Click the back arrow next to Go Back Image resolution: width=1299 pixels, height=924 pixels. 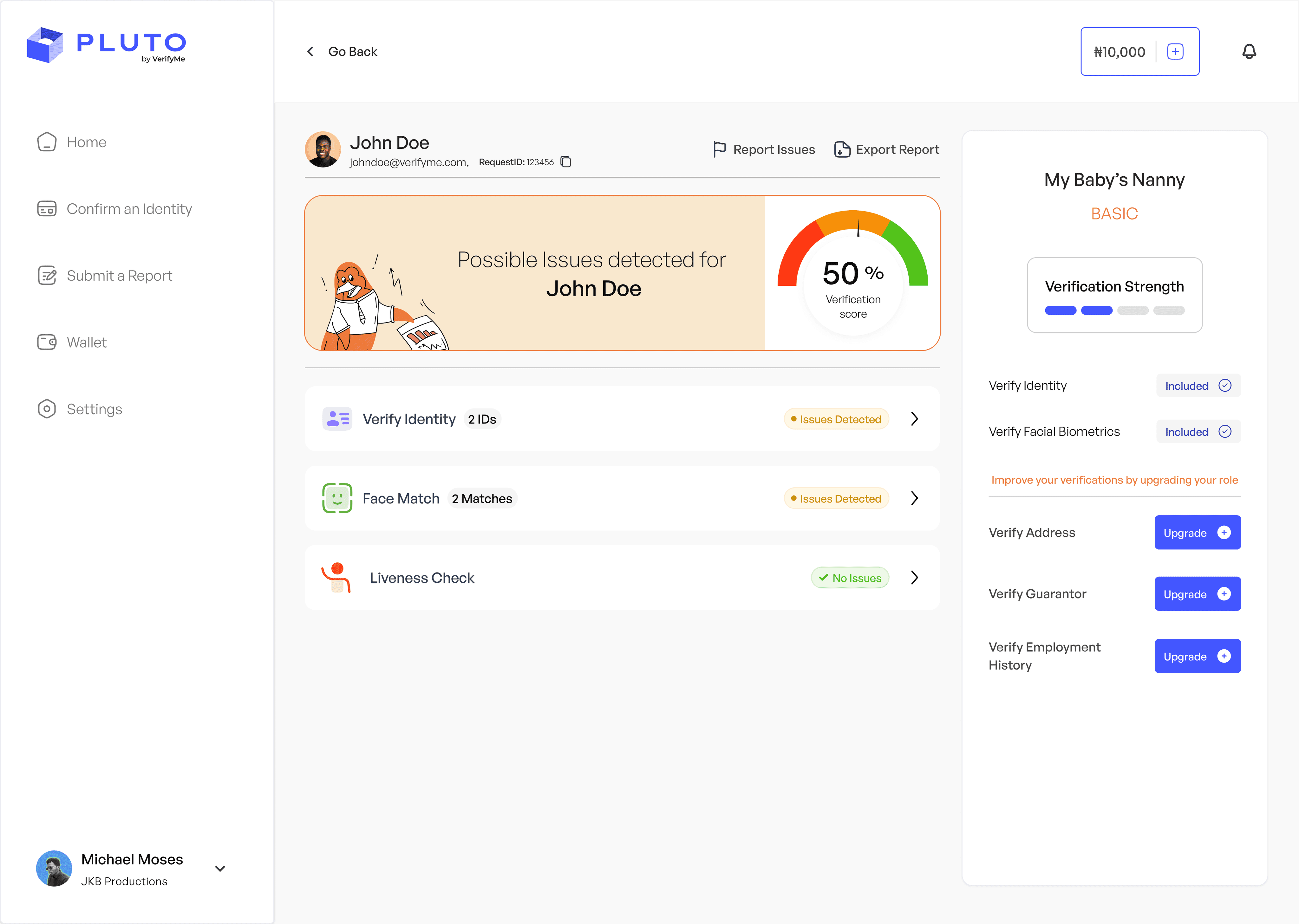tap(310, 52)
